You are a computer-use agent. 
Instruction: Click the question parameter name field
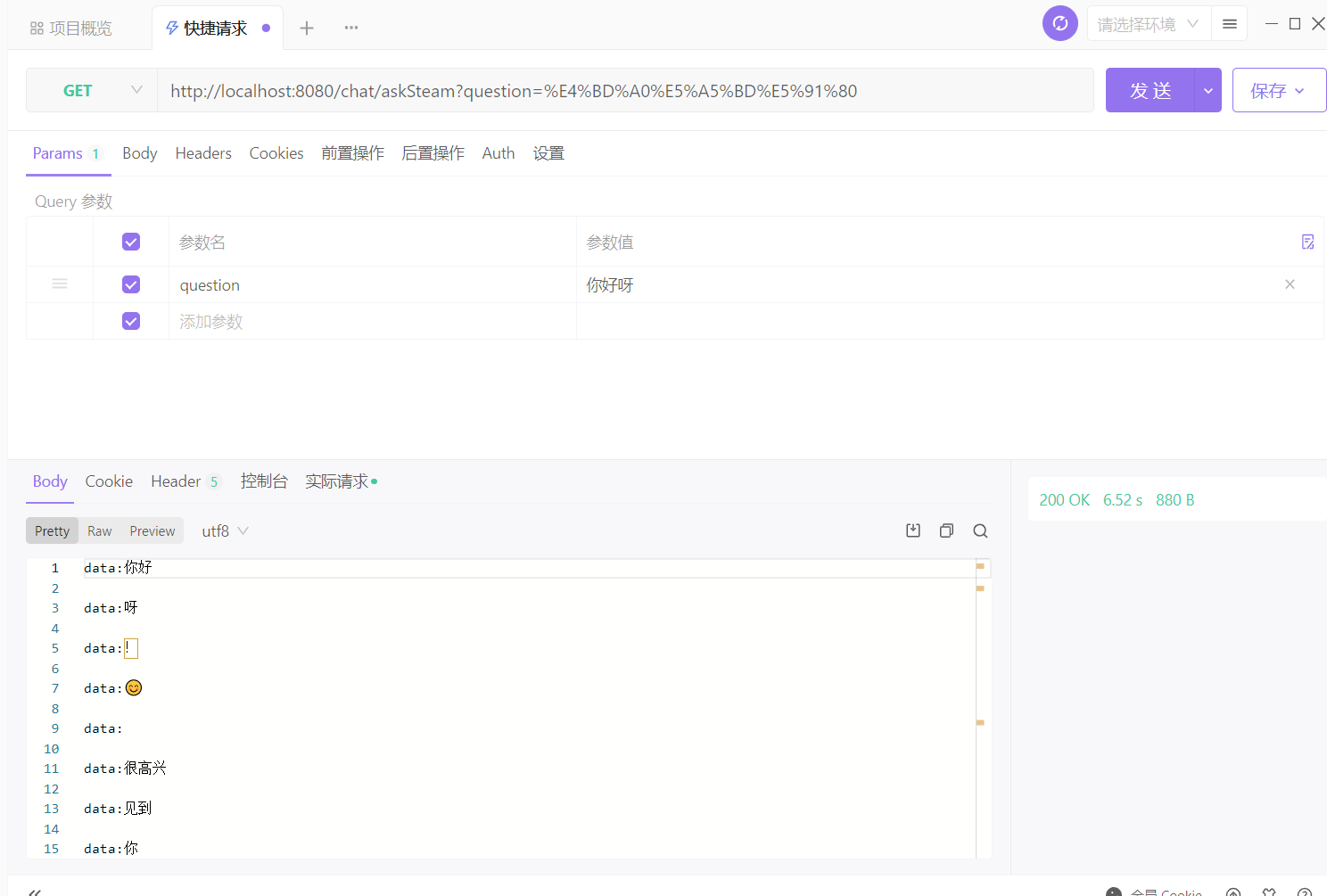click(373, 284)
